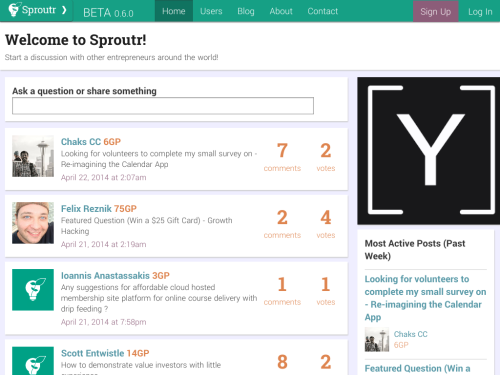Open the sidebar Calendar App survey post link
This screenshot has height=375, width=500.
pyautogui.click(x=425, y=298)
